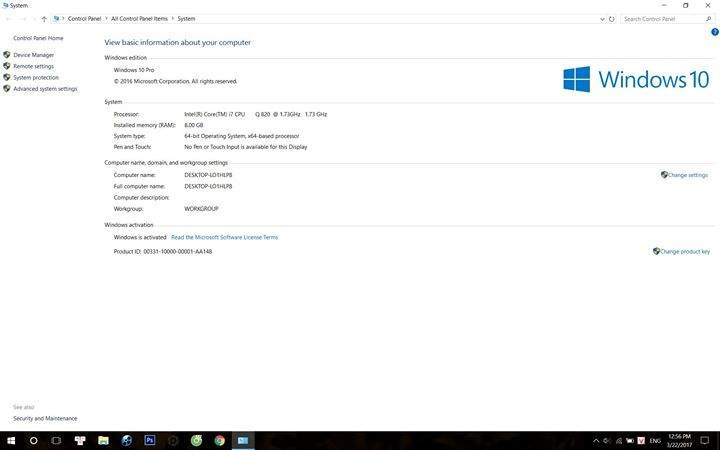The image size is (720, 450).
Task: Click the Refresh button in address bar
Action: coord(611,18)
